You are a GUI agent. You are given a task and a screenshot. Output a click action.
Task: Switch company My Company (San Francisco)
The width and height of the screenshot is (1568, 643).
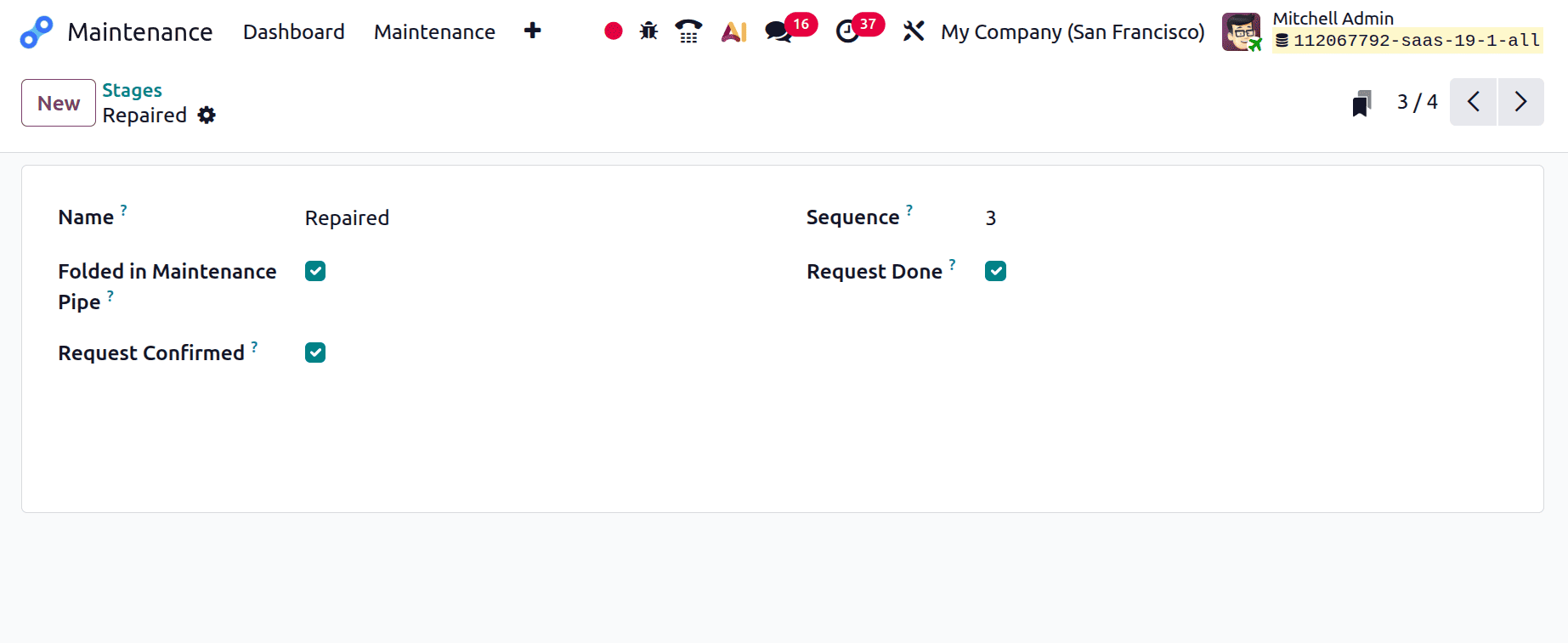pyautogui.click(x=1073, y=31)
